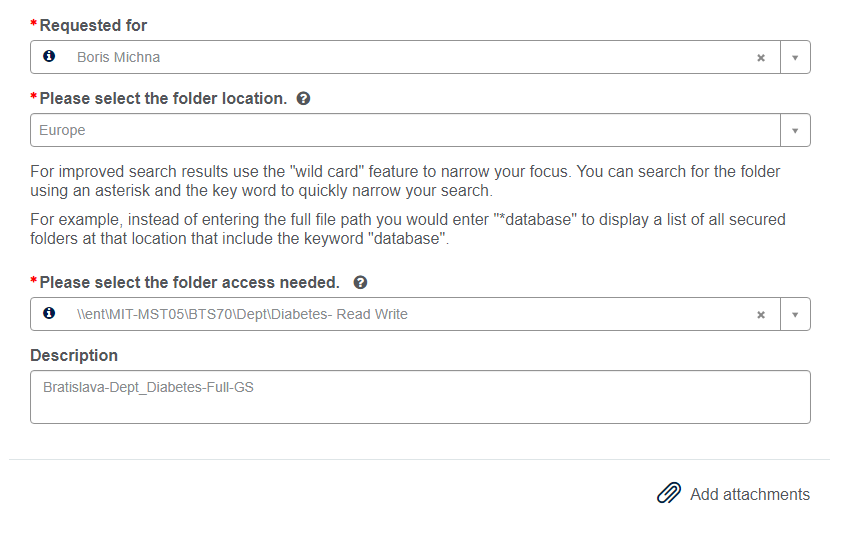
Task: Click the paperclip attachment icon
Action: point(668,494)
